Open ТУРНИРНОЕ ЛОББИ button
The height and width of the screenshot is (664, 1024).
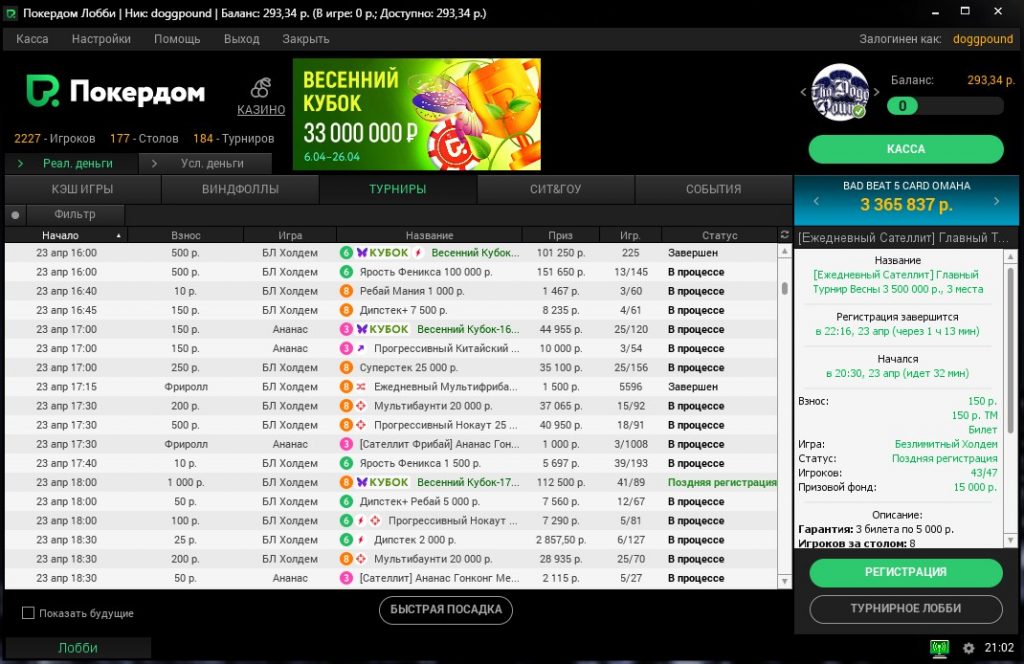(x=906, y=609)
